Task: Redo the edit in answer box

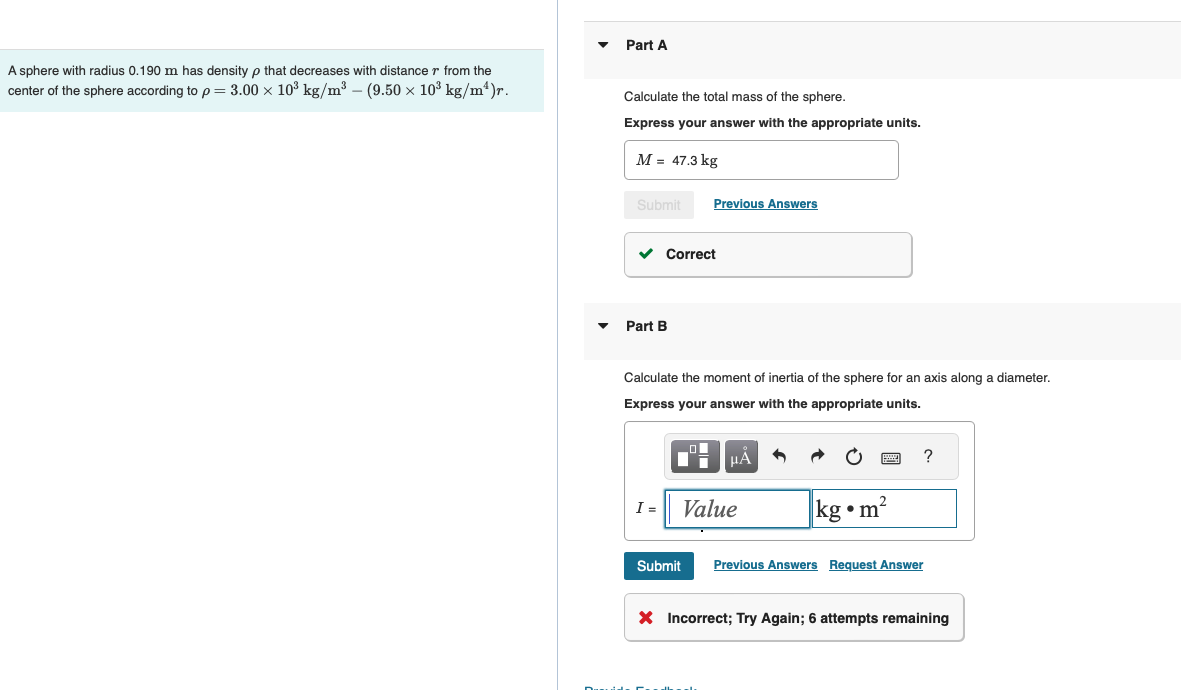Action: [x=817, y=456]
